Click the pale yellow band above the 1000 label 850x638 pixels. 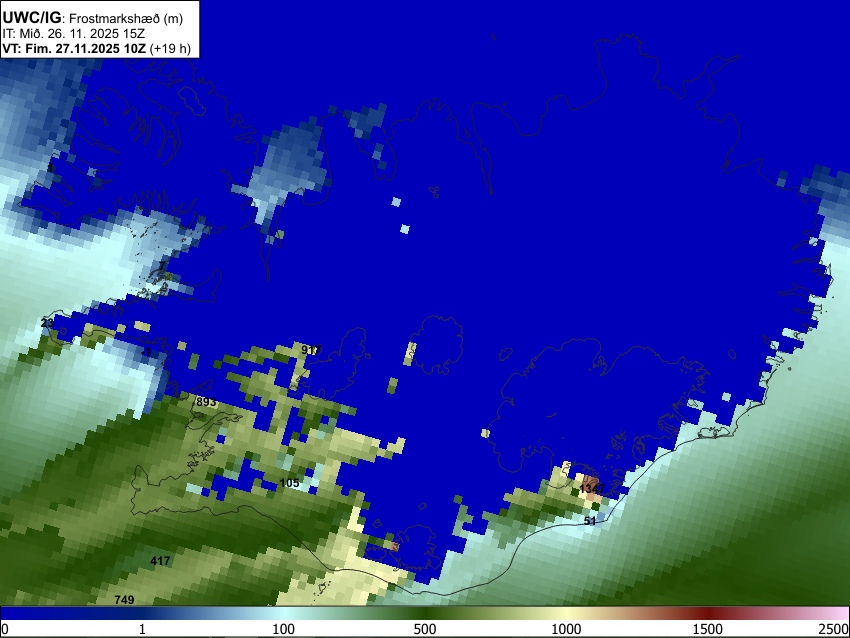[566, 613]
